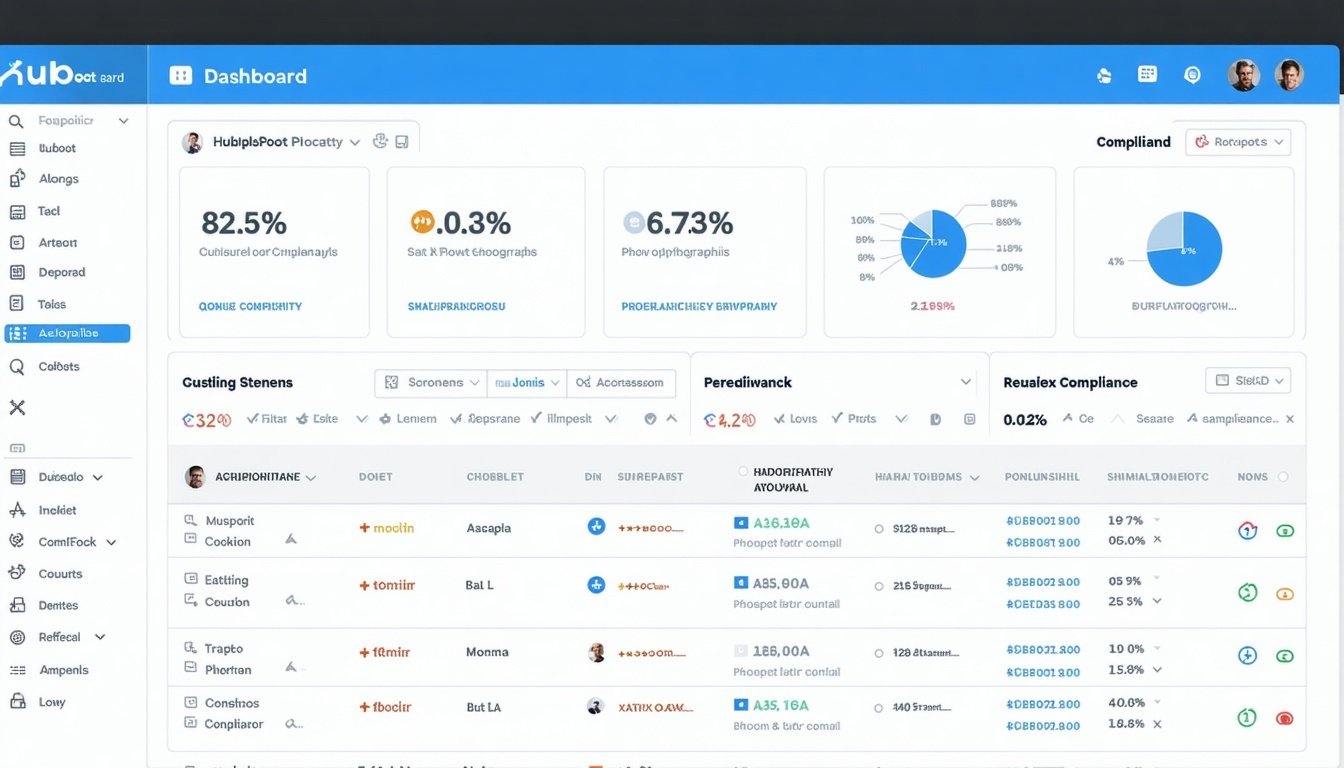
Task: Select the highlighted Aeloyallse sidebar item
Action: [x=67, y=333]
